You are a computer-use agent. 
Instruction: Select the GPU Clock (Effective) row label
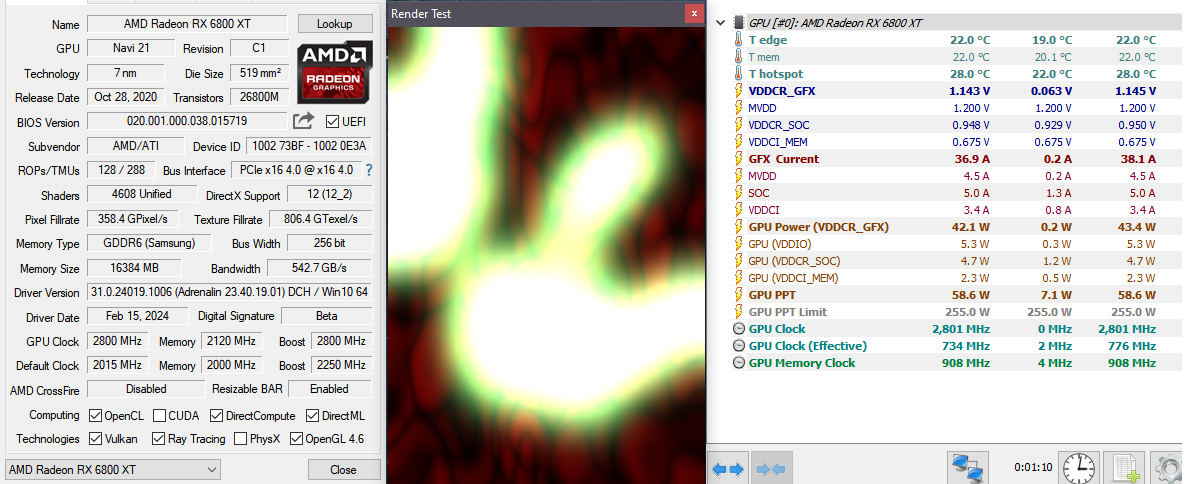tap(808, 346)
